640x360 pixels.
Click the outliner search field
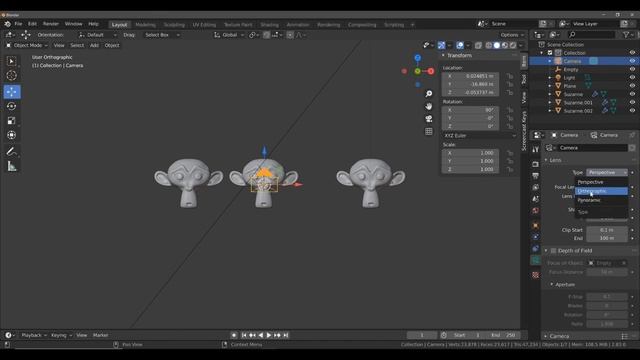pyautogui.click(x=591, y=35)
